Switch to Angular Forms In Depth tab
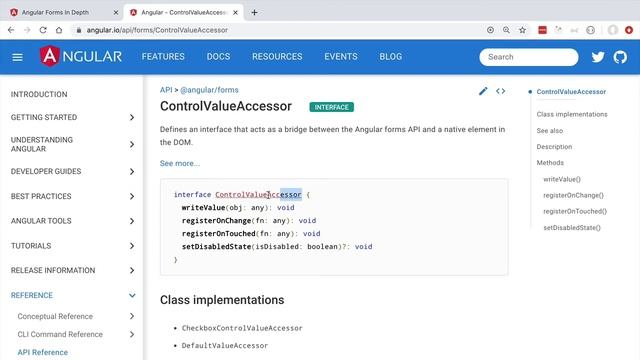This screenshot has height=360, width=640. pyautogui.click(x=63, y=13)
